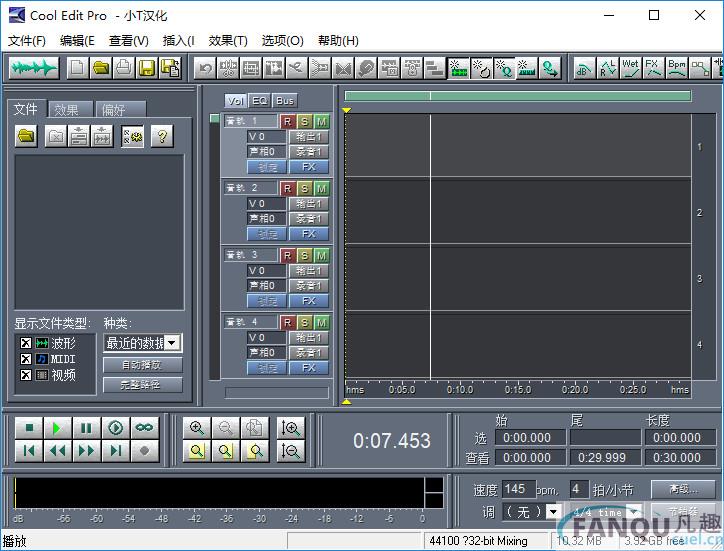Switch to the 偏好 panel tab

tap(121, 109)
